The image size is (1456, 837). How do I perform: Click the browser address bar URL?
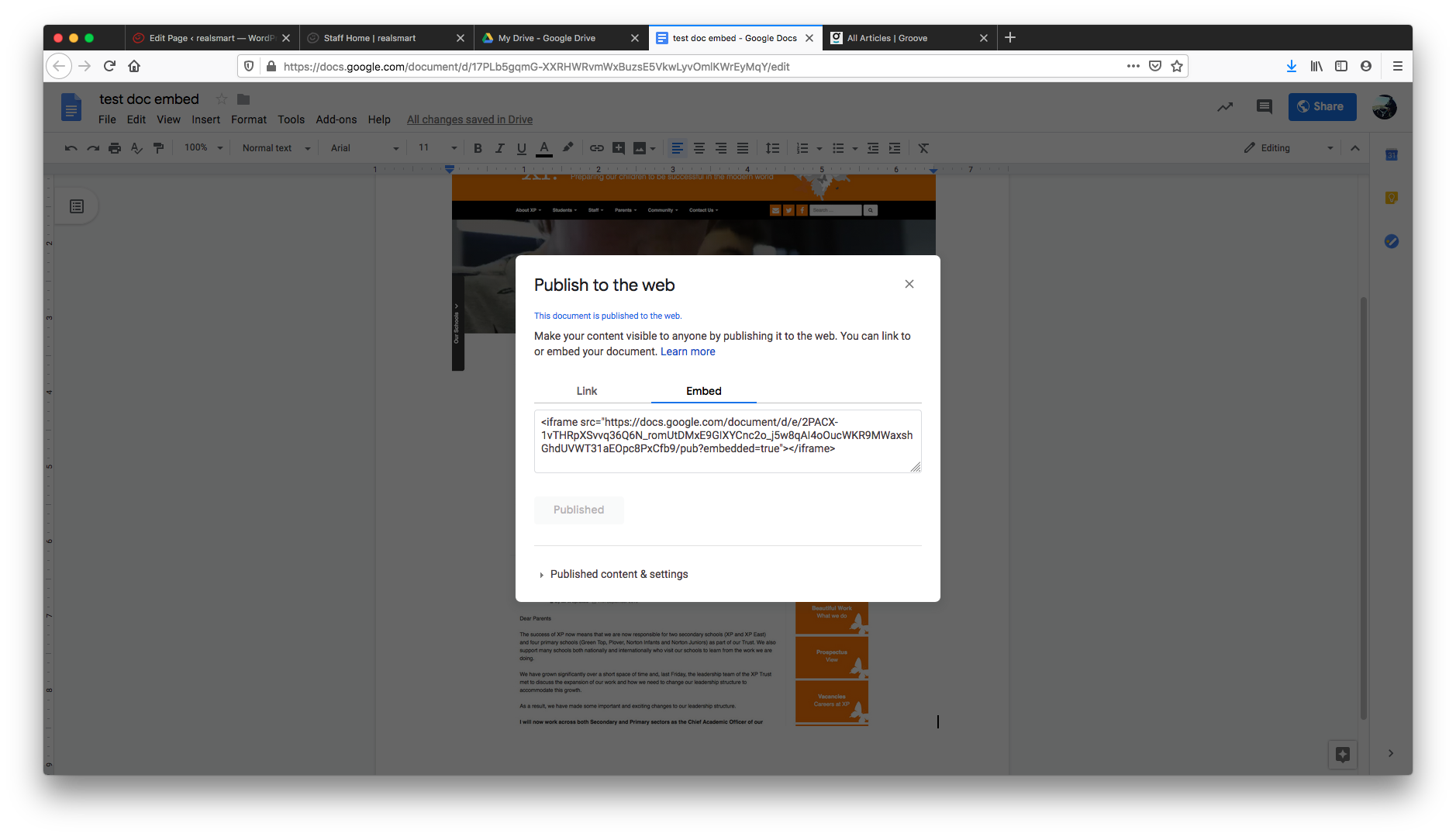537,67
